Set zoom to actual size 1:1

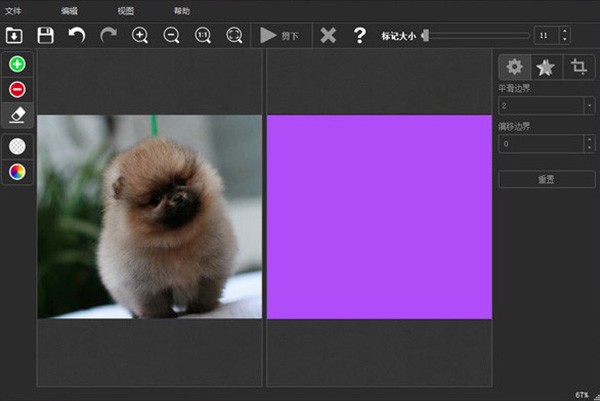coord(203,35)
